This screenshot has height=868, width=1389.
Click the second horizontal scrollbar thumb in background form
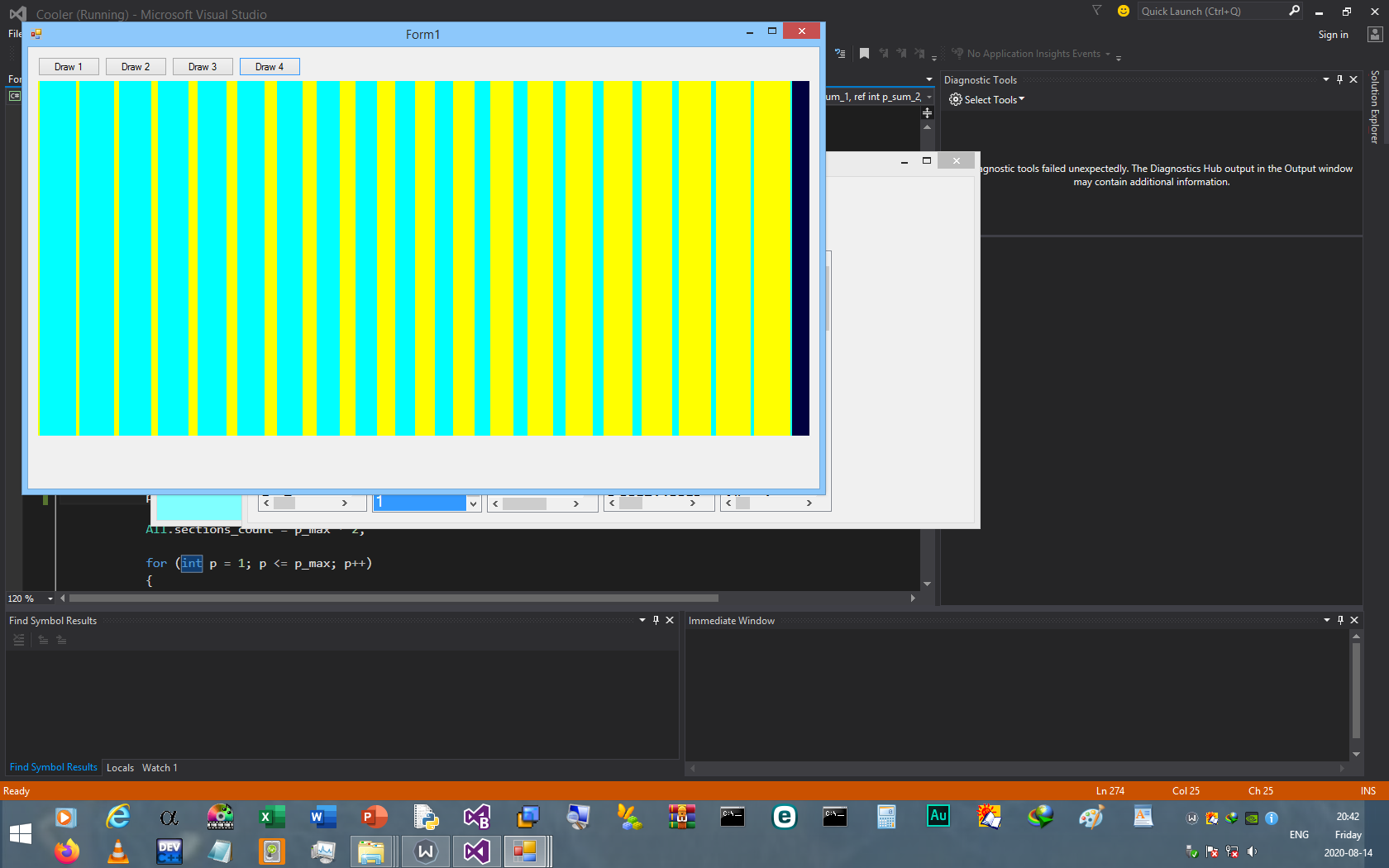524,503
